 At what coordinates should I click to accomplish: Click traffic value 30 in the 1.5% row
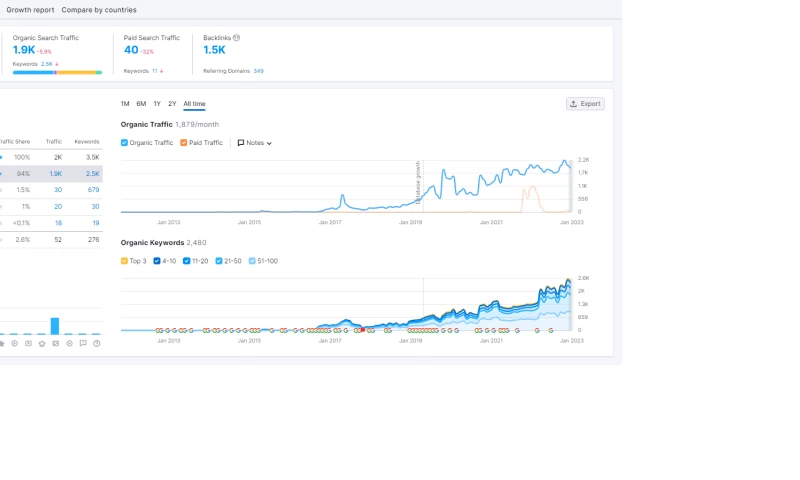point(58,190)
